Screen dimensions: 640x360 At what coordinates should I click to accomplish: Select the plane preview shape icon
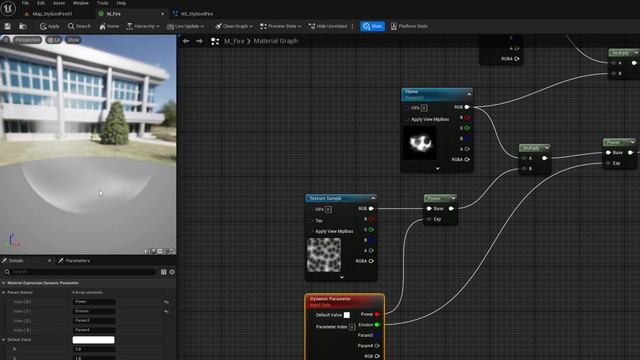pyautogui.click(x=160, y=251)
